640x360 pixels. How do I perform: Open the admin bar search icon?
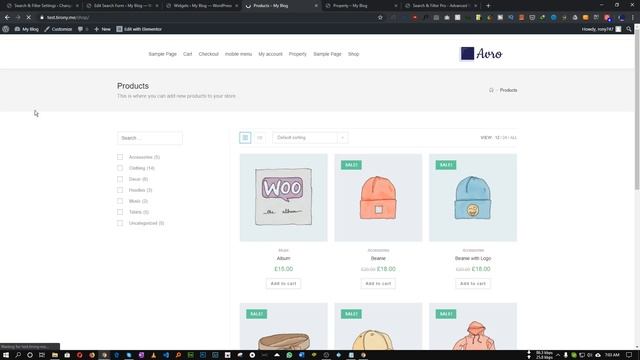click(629, 29)
